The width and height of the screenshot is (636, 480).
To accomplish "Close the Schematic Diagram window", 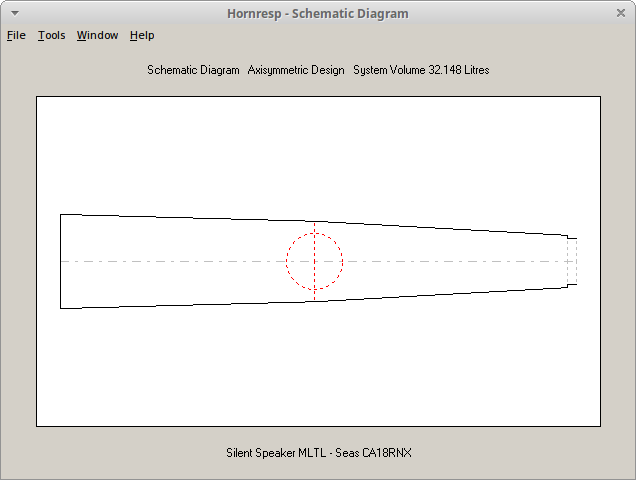I will [621, 13].
